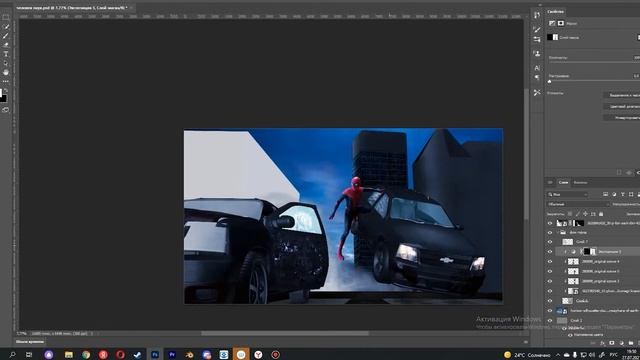
Task: Open the Character panel (A) icon
Action: click(537, 68)
